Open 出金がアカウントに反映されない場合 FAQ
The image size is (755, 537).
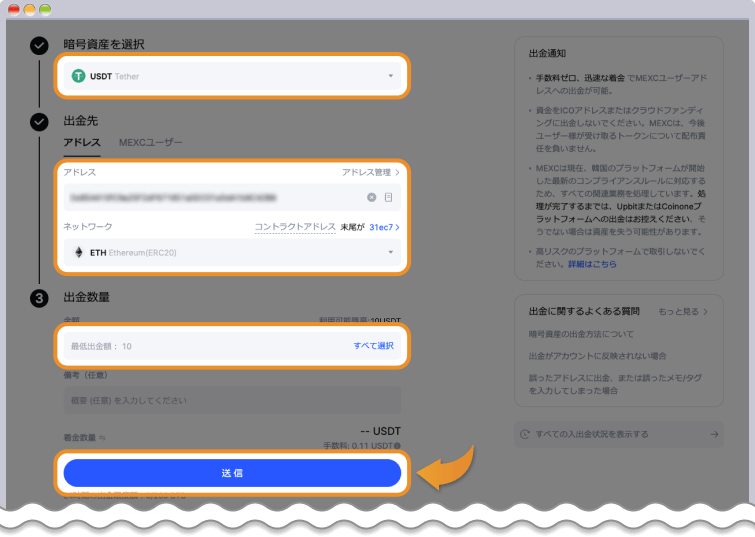coord(598,356)
